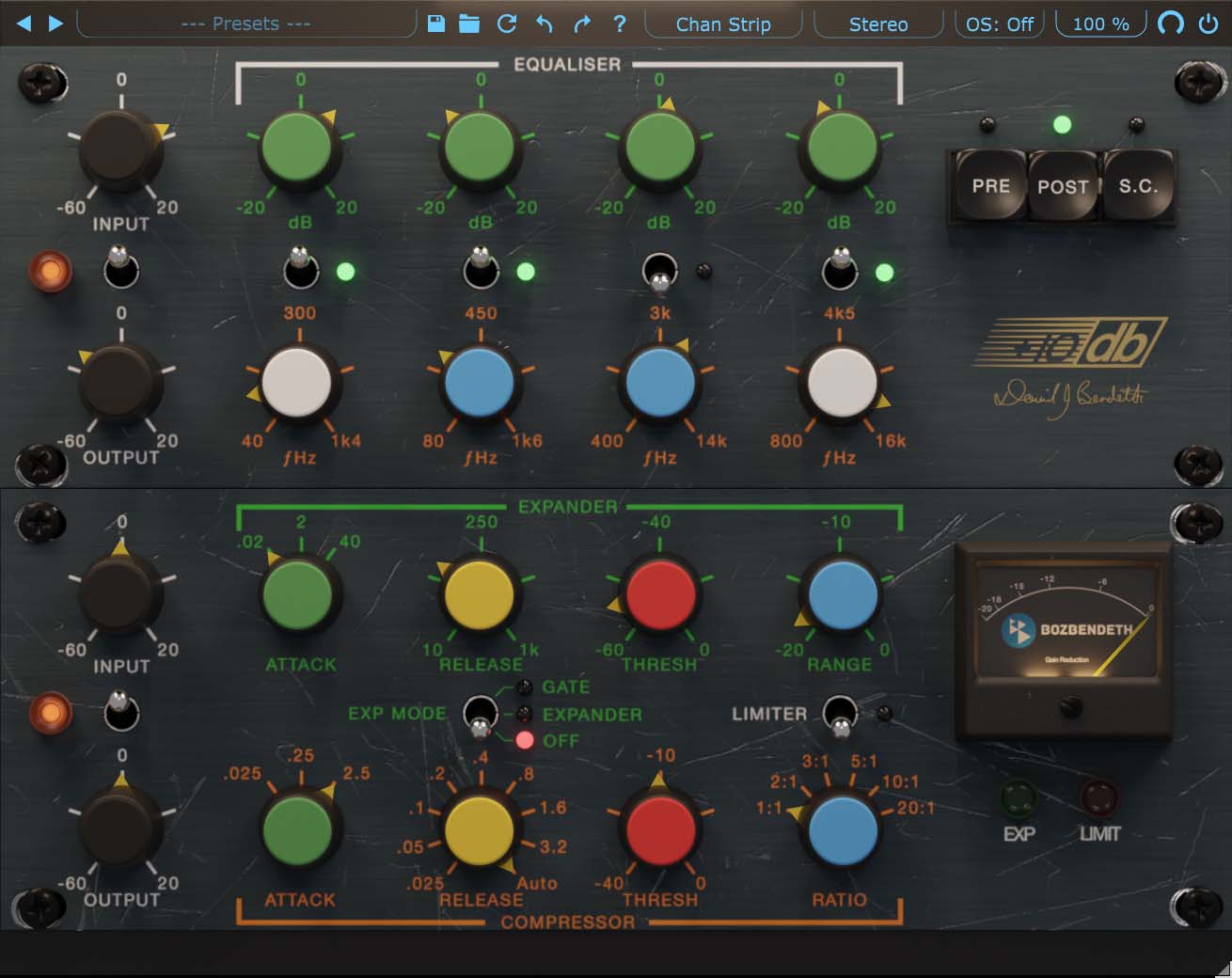Viewport: 1232px width, 978px height.
Task: Open the presets folder icon
Action: pos(469,24)
